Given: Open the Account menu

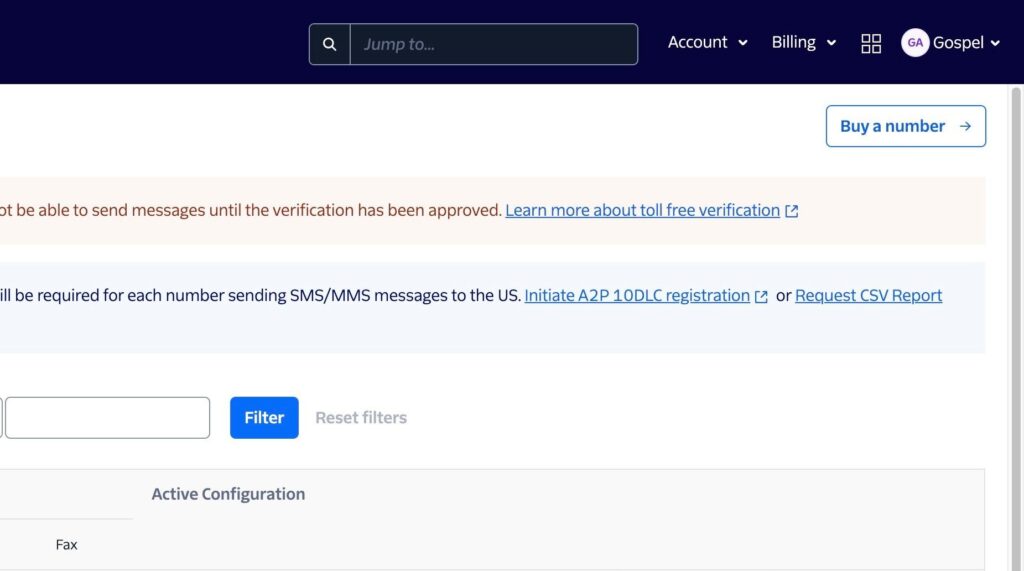Looking at the screenshot, I should pyautogui.click(x=698, y=42).
